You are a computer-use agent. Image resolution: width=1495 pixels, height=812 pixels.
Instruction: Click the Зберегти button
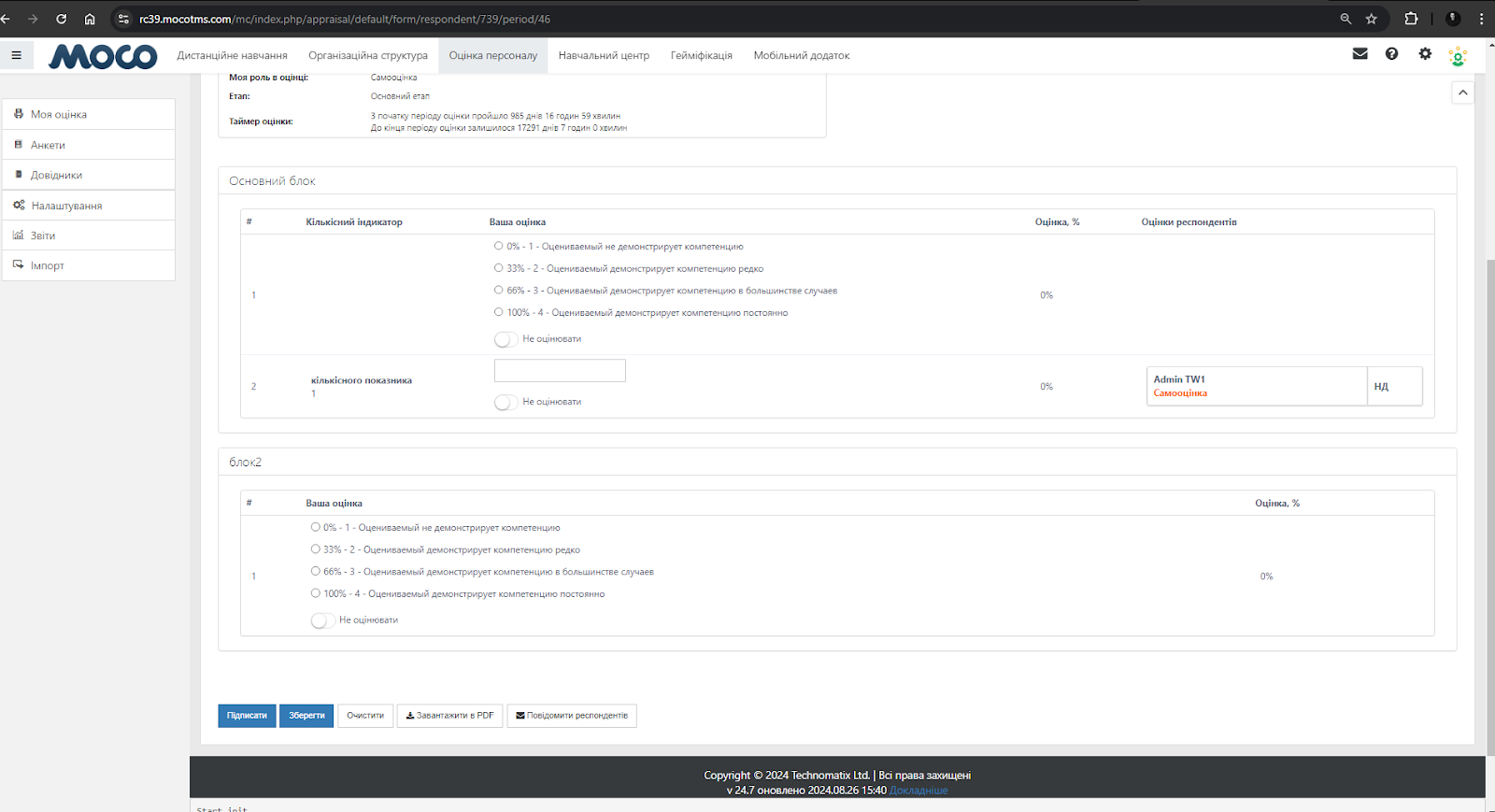pos(306,716)
